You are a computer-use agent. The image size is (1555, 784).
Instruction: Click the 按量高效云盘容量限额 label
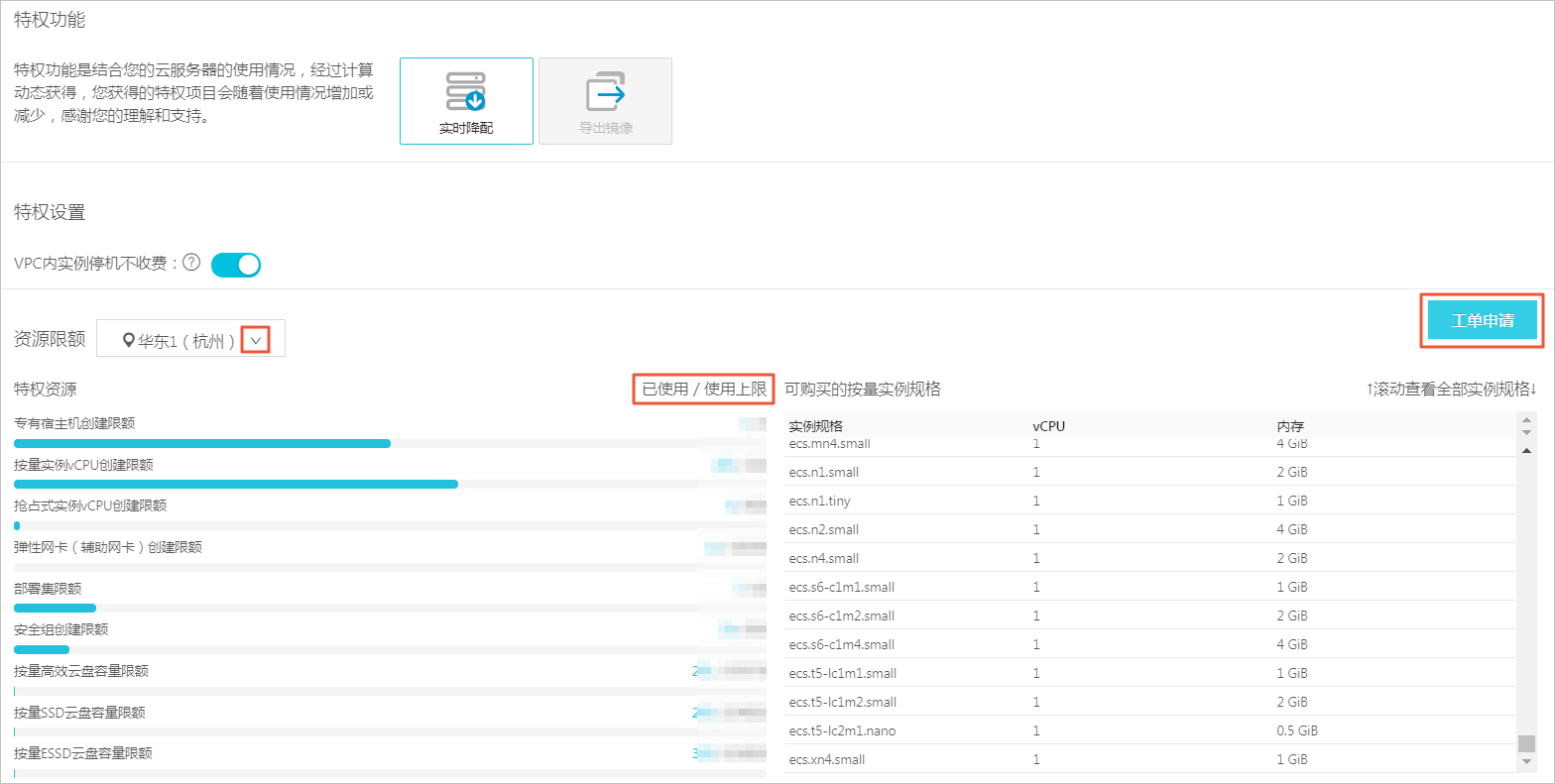click(x=81, y=671)
